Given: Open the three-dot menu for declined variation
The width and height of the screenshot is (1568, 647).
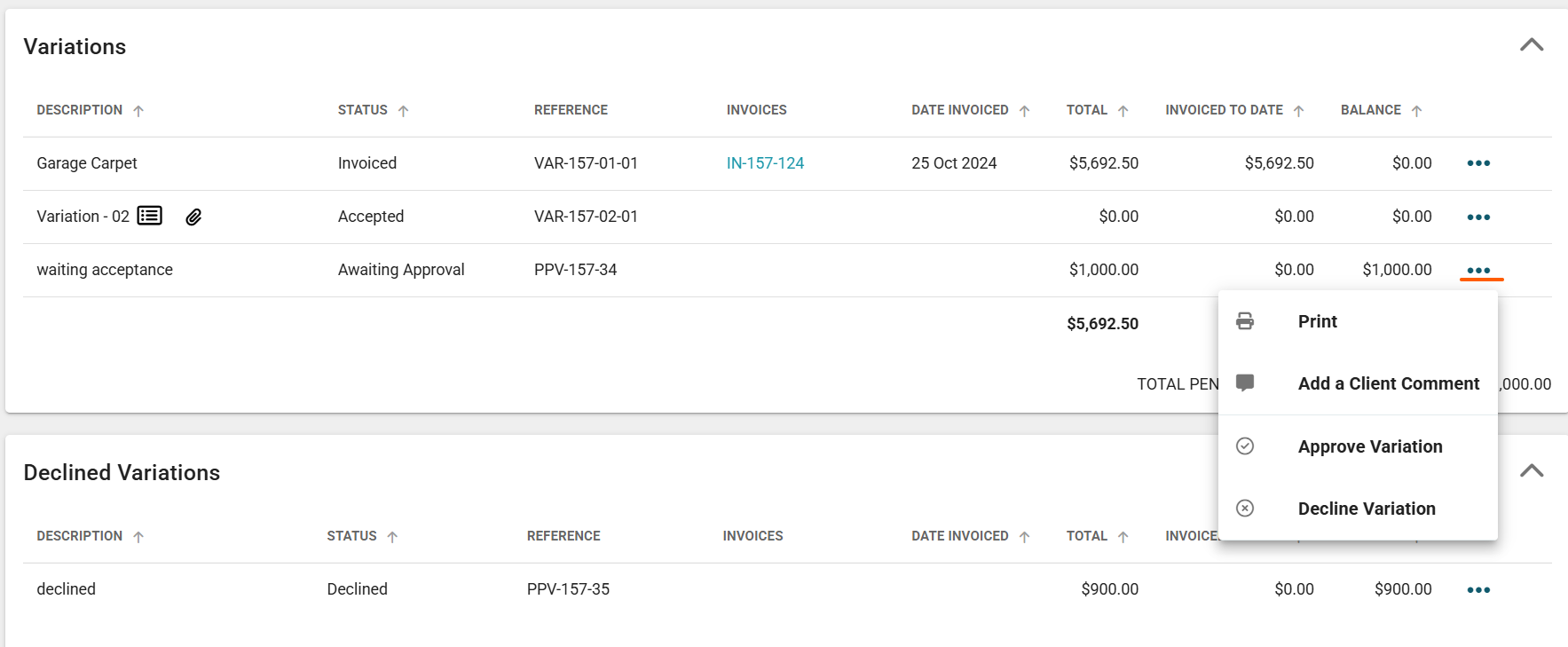Looking at the screenshot, I should (1478, 589).
